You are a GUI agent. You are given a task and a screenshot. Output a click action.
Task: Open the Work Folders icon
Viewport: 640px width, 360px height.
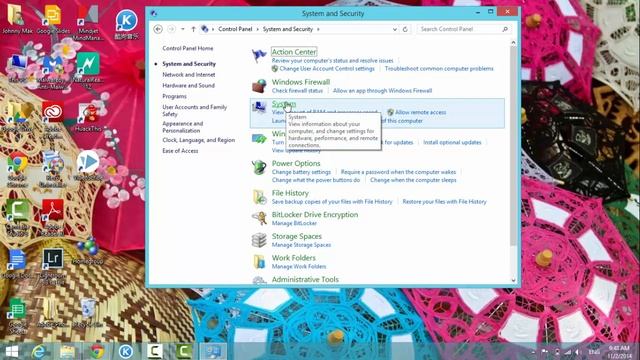coord(259,262)
